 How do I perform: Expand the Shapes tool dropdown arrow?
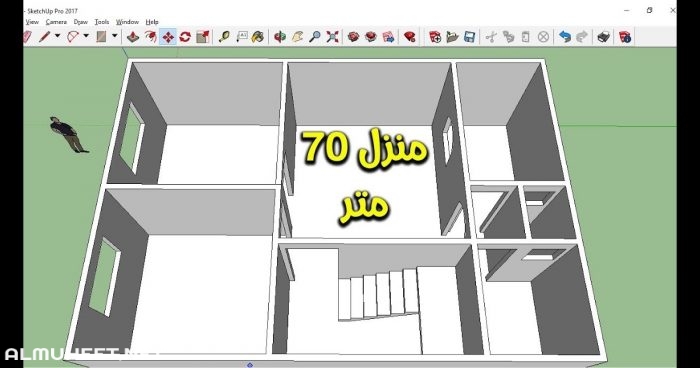click(114, 36)
